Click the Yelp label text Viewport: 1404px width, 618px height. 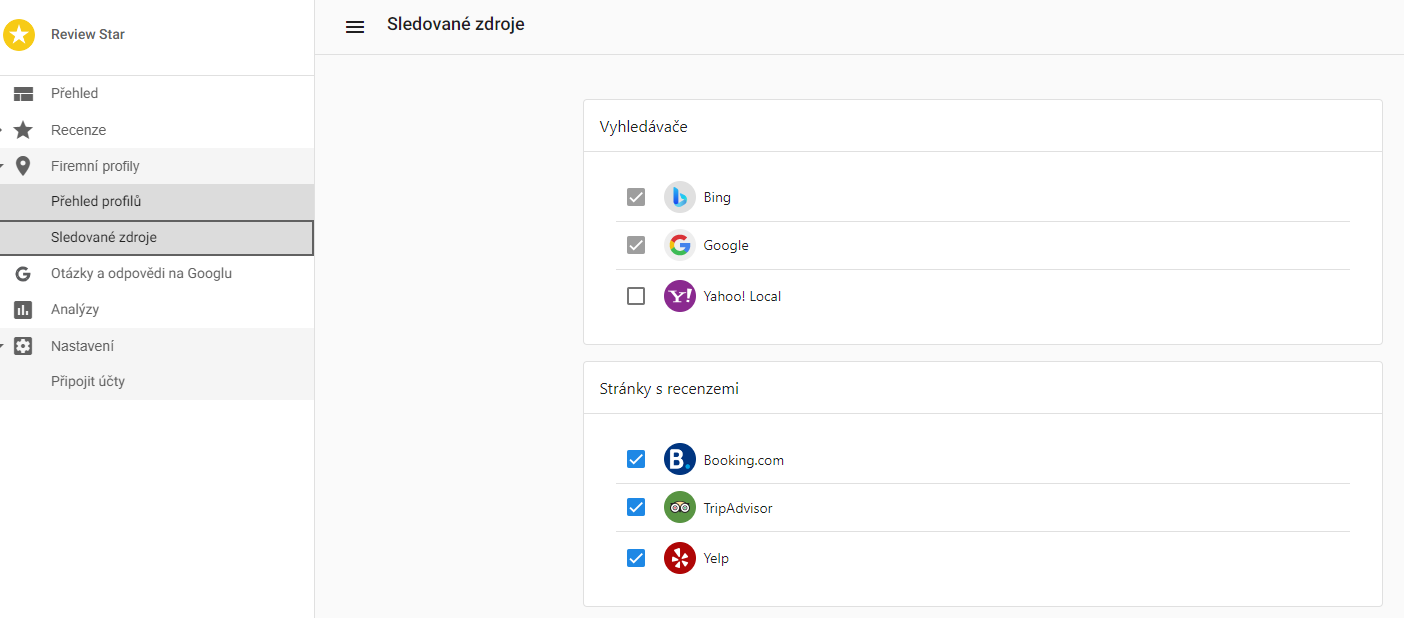pos(716,559)
